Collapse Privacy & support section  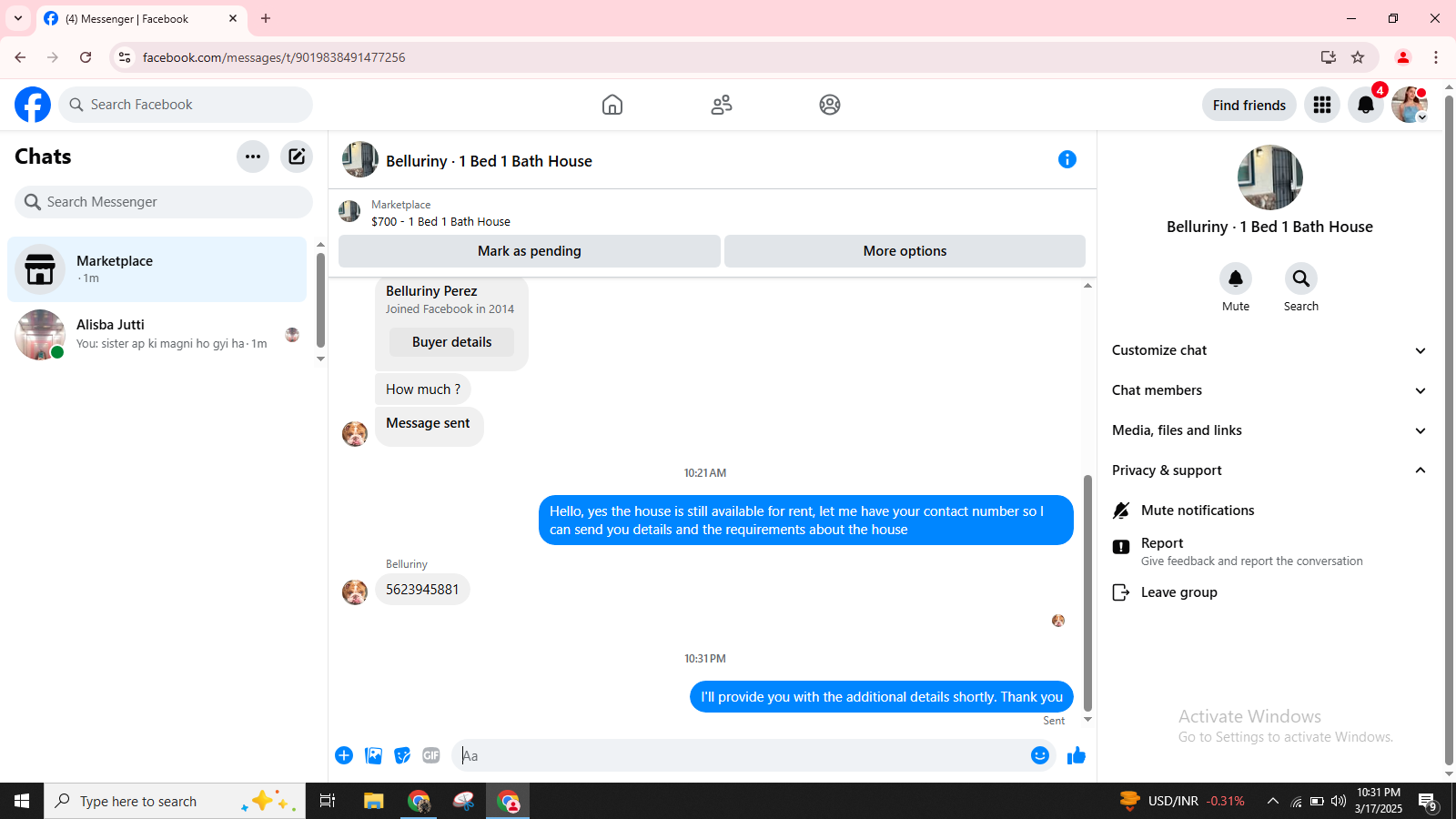click(1269, 470)
